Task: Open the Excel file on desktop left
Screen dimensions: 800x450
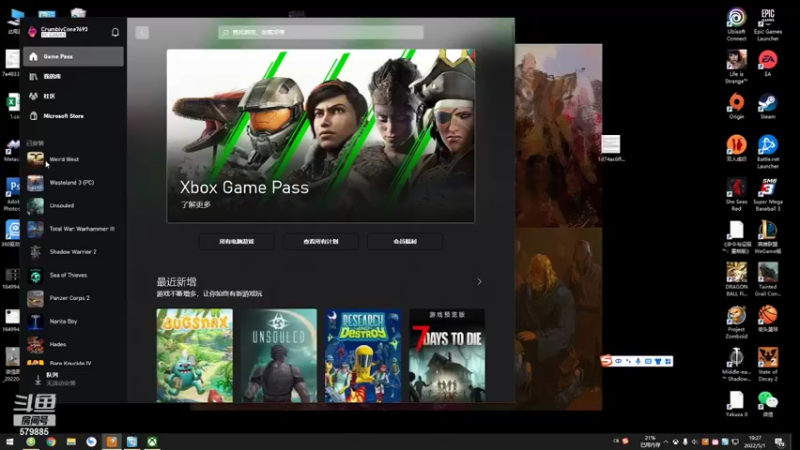Action: pyautogui.click(x=13, y=107)
